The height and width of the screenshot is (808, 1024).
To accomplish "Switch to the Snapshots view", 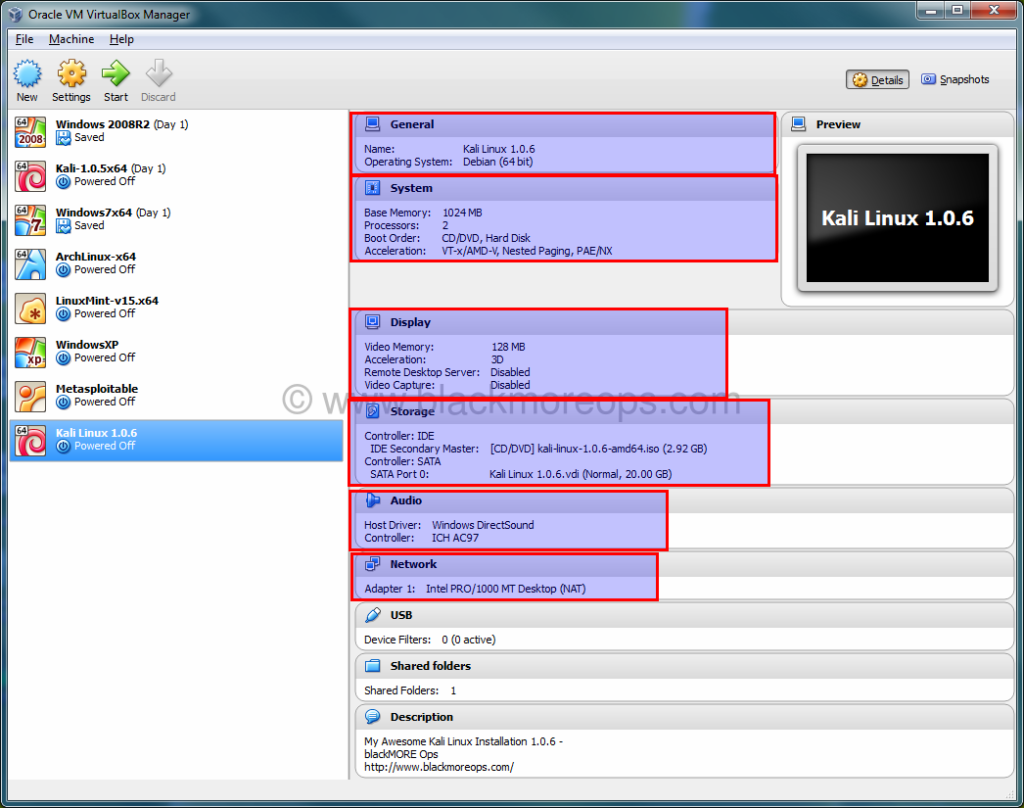I will 955,80.
